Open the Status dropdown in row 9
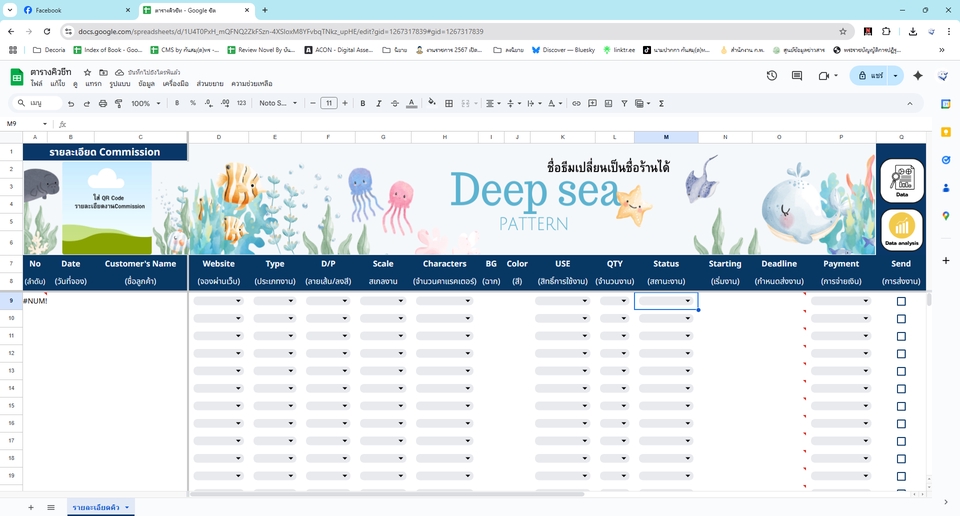 point(687,301)
